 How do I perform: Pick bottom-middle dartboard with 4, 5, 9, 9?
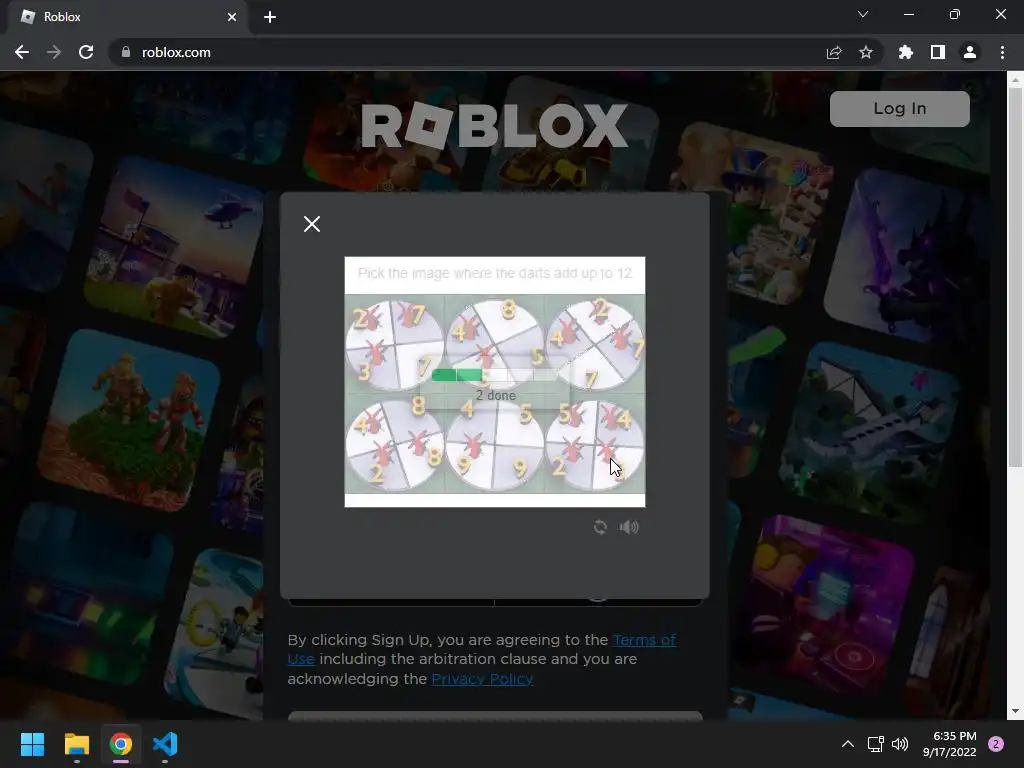point(494,445)
